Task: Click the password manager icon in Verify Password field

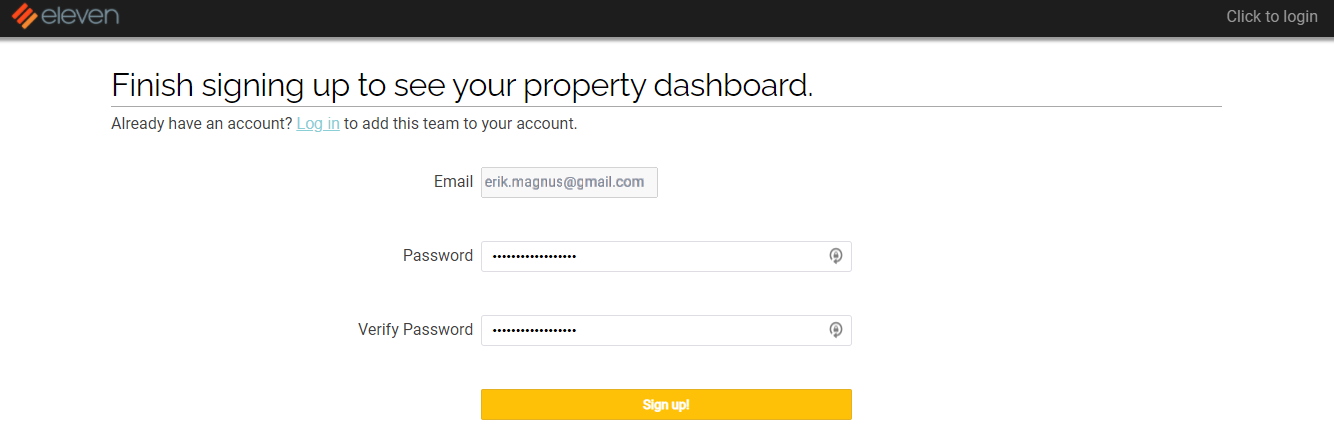Action: 836,330
